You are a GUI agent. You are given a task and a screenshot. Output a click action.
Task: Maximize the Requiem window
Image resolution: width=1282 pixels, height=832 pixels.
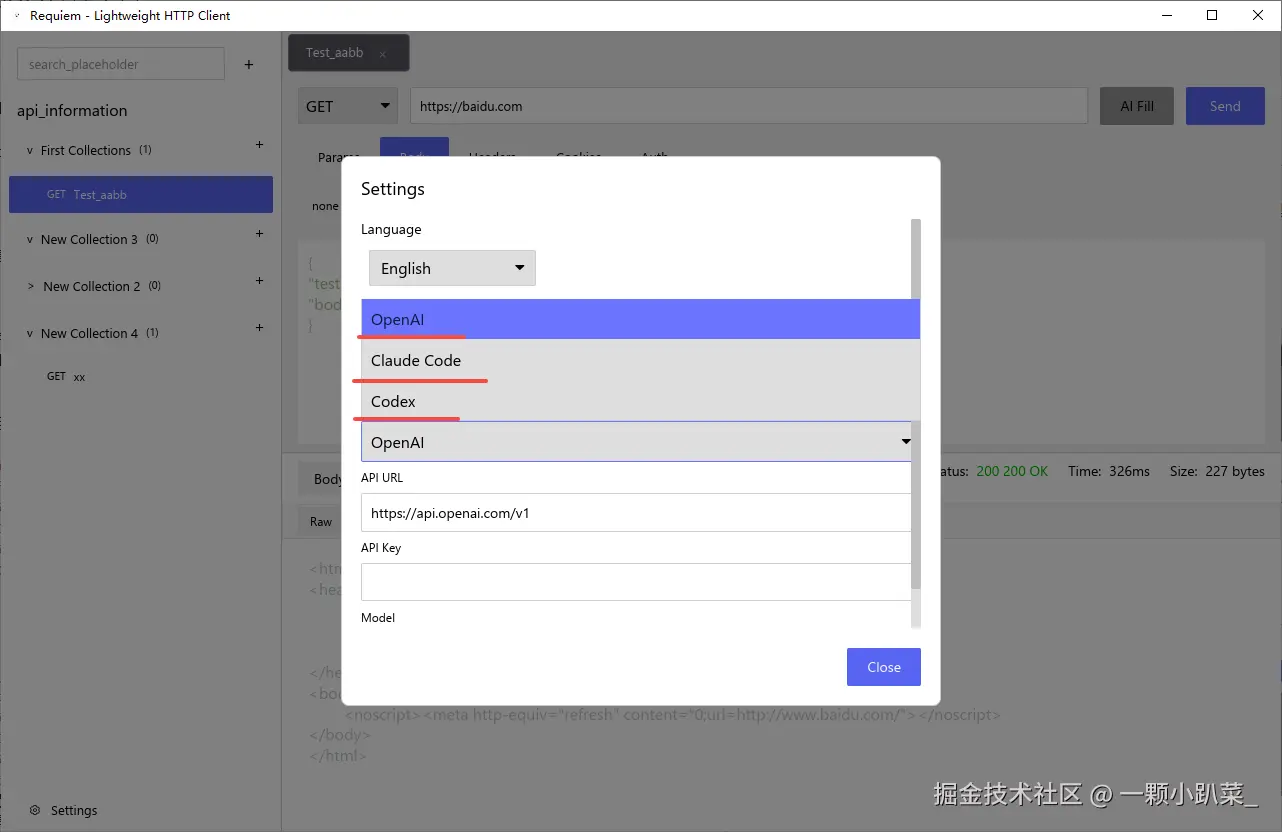(x=1212, y=15)
